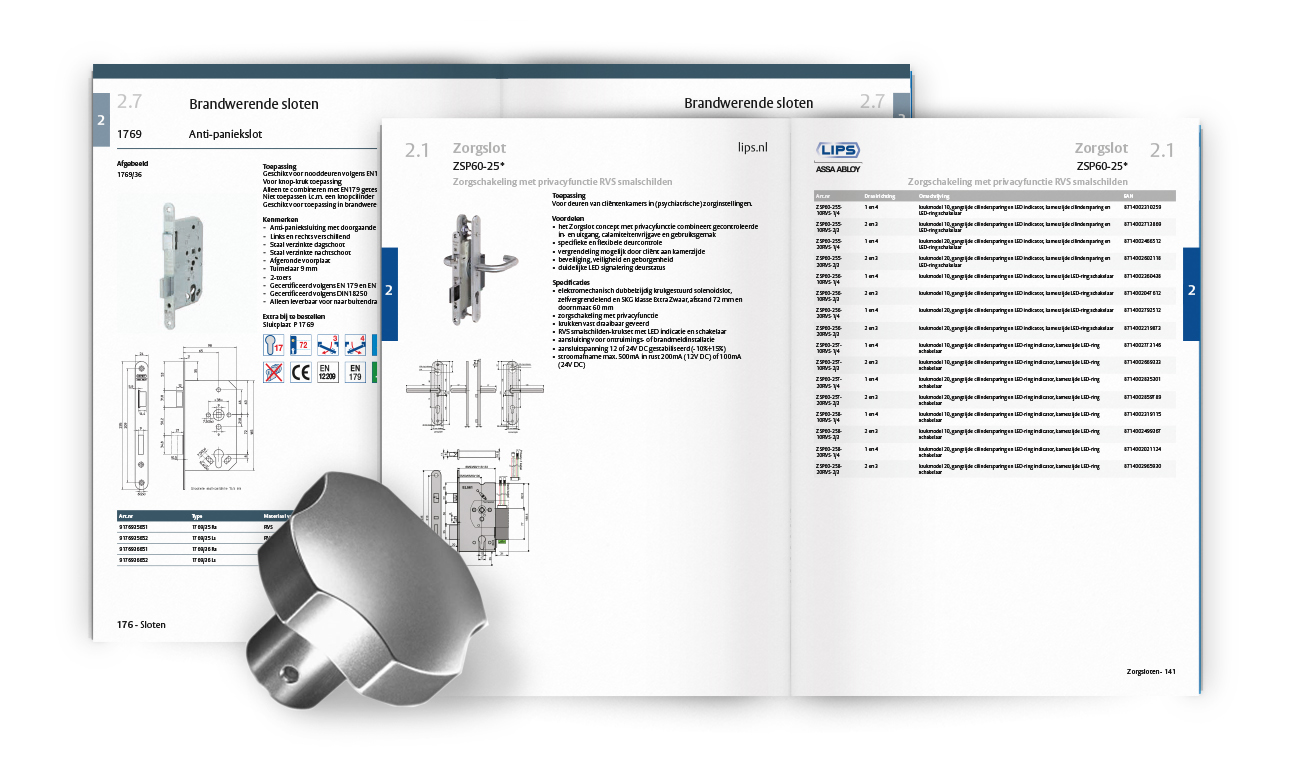Click the crossed-out cylinder icon

tap(274, 374)
